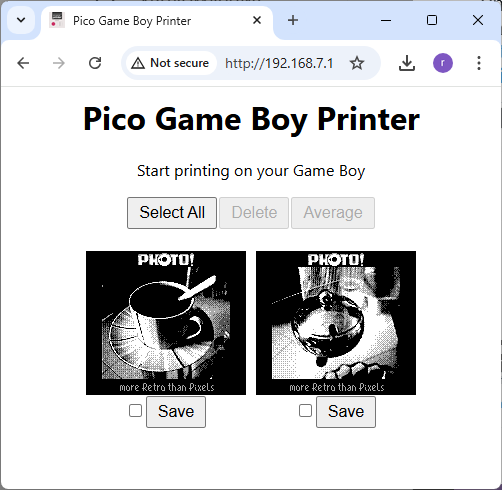Image resolution: width=502 pixels, height=490 pixels.
Task: Click the Select All button
Action: coord(172,213)
